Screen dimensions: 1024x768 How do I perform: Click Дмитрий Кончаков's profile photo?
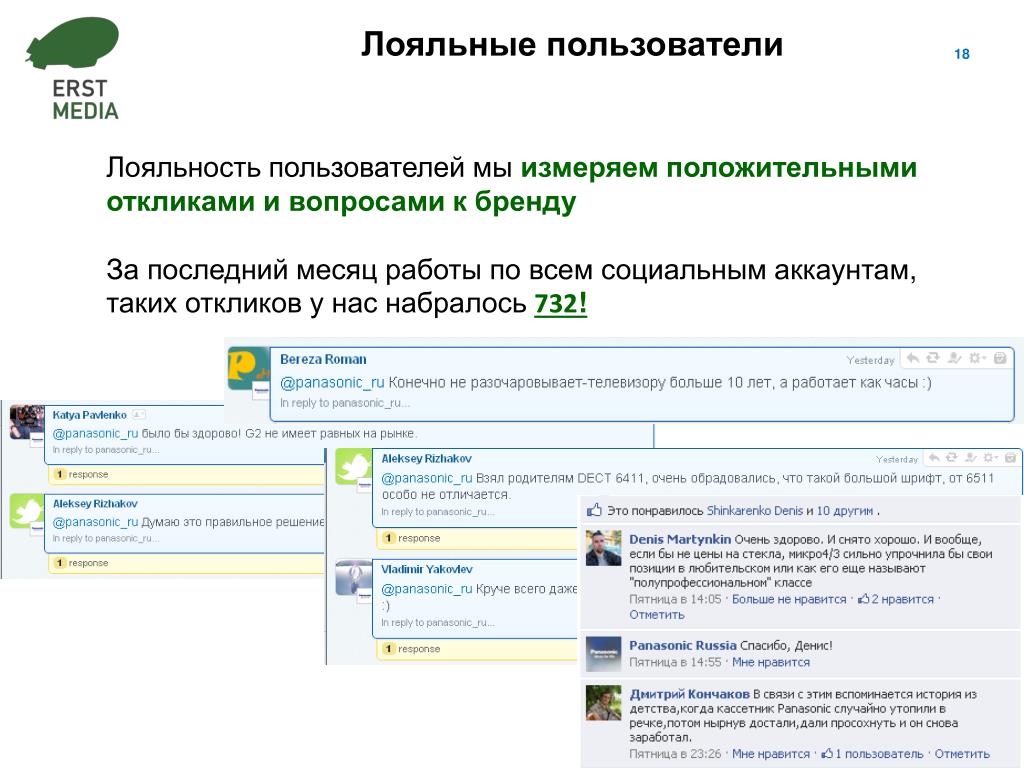603,703
